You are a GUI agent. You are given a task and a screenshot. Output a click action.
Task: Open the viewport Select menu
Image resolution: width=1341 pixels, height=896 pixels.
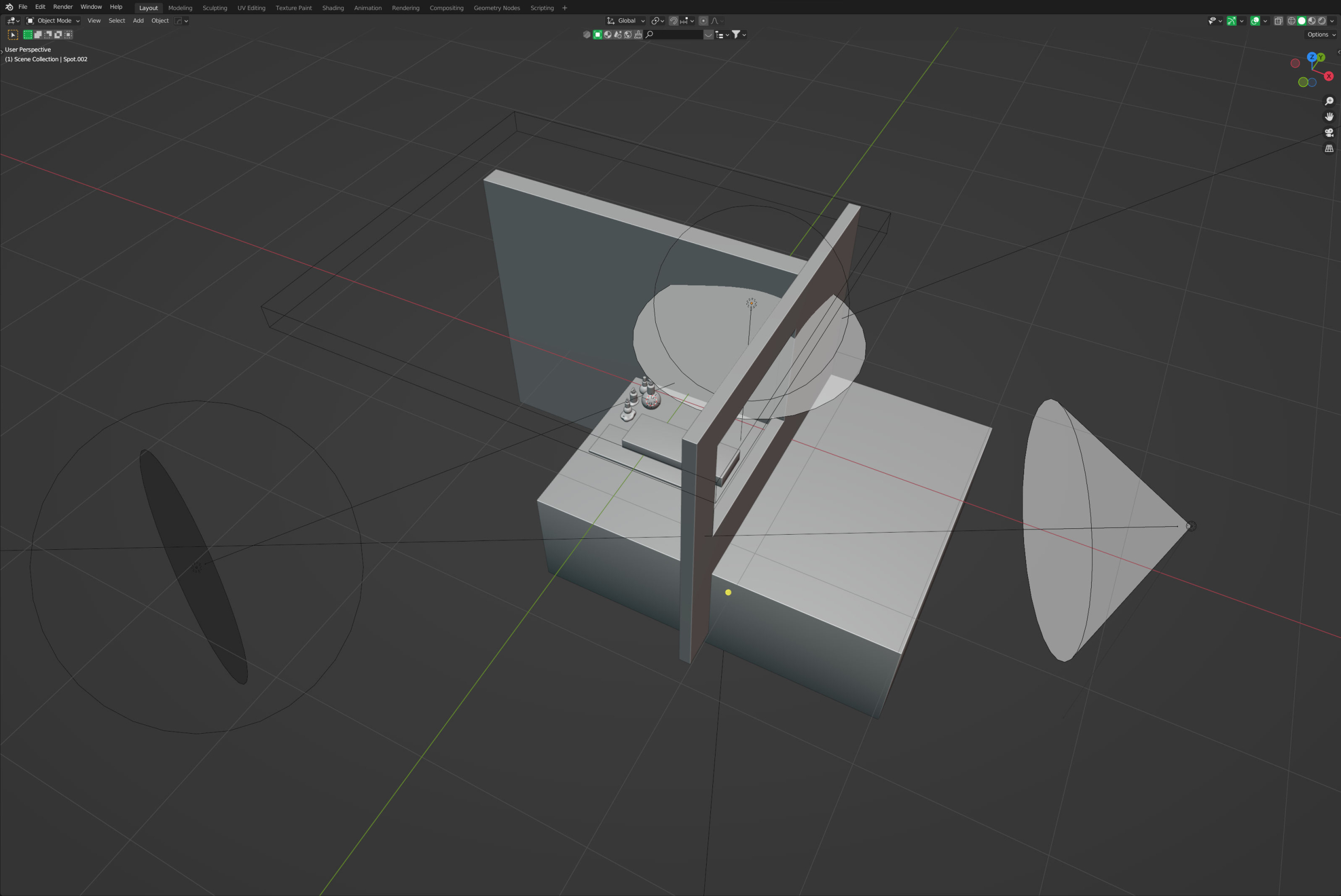pos(117,20)
